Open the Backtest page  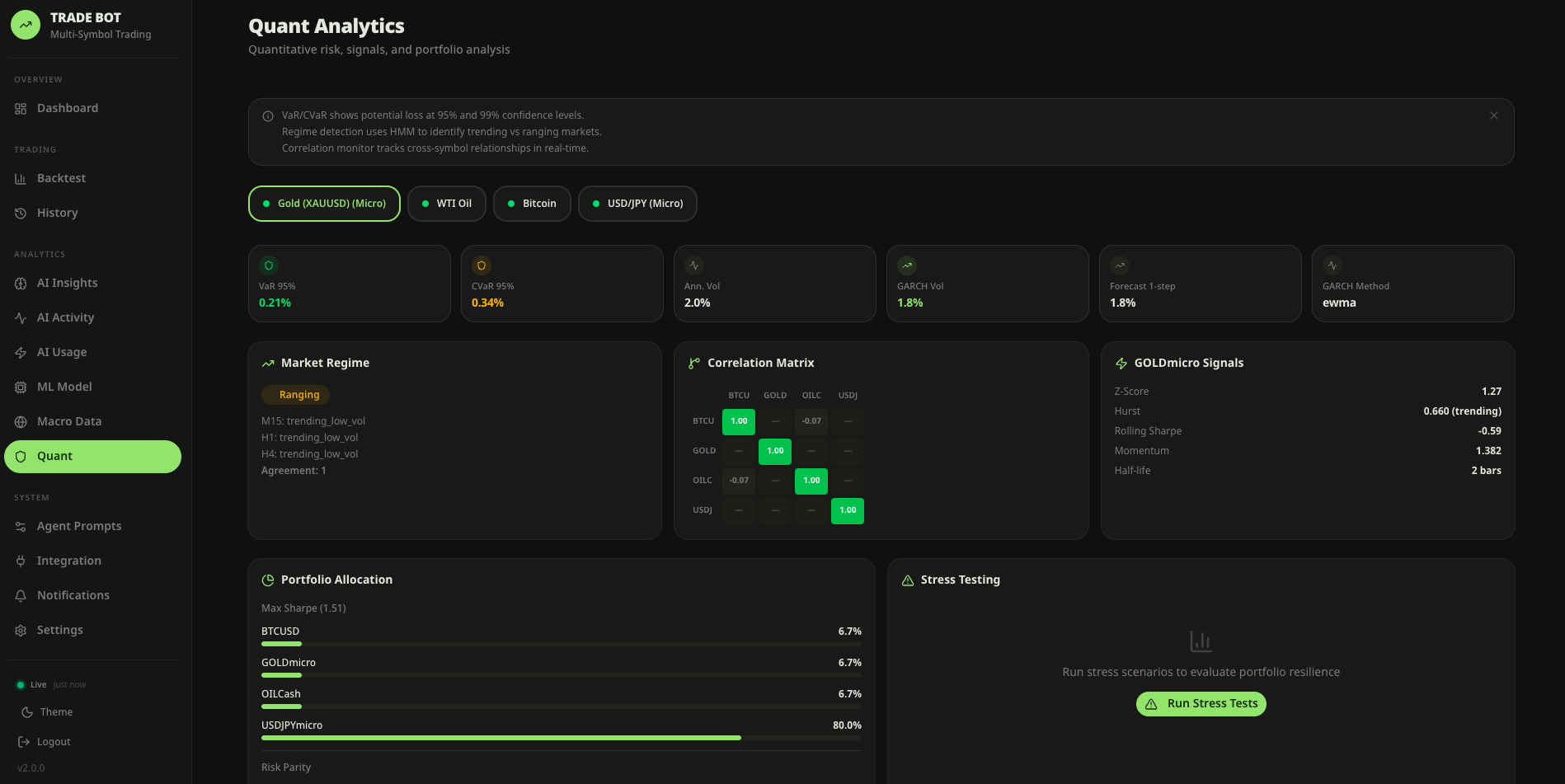tap(92, 178)
